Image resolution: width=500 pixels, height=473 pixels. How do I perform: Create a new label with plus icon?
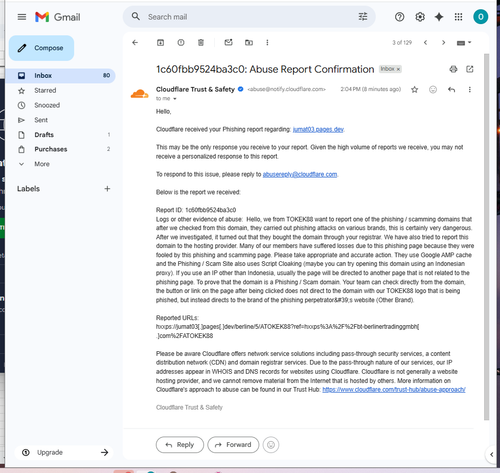tap(107, 189)
